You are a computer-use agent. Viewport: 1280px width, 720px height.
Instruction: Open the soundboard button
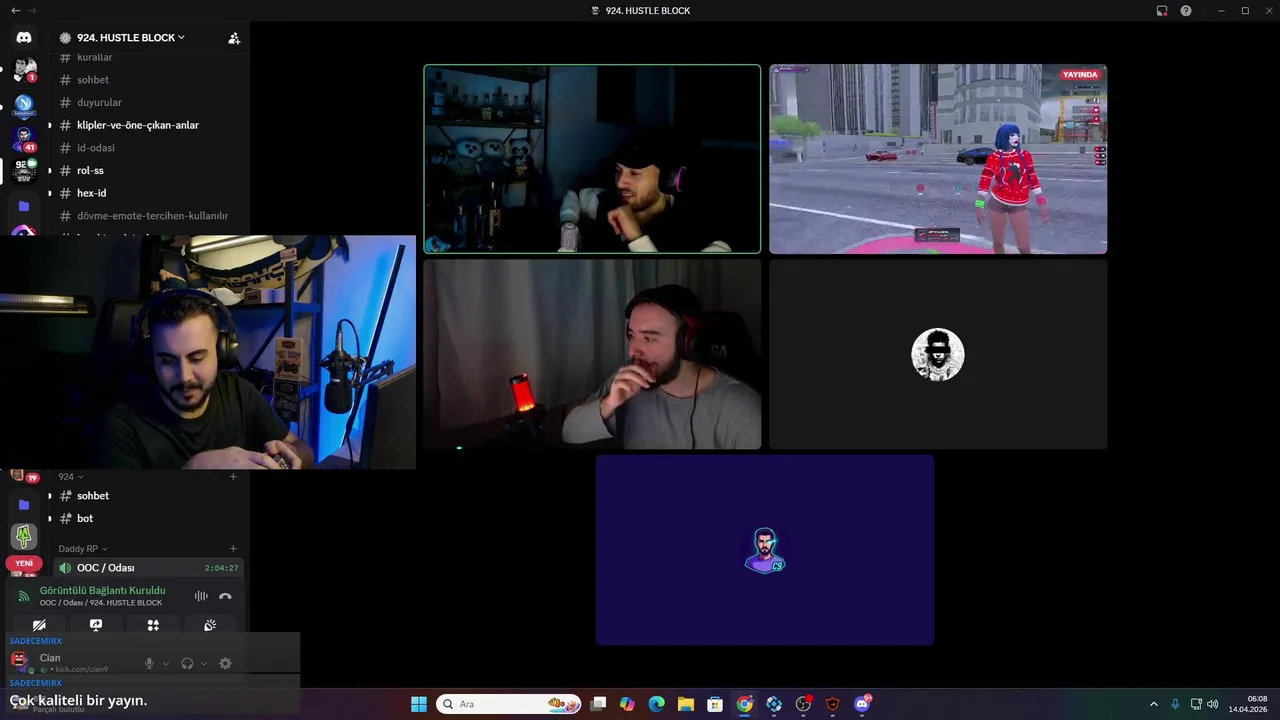pos(210,625)
